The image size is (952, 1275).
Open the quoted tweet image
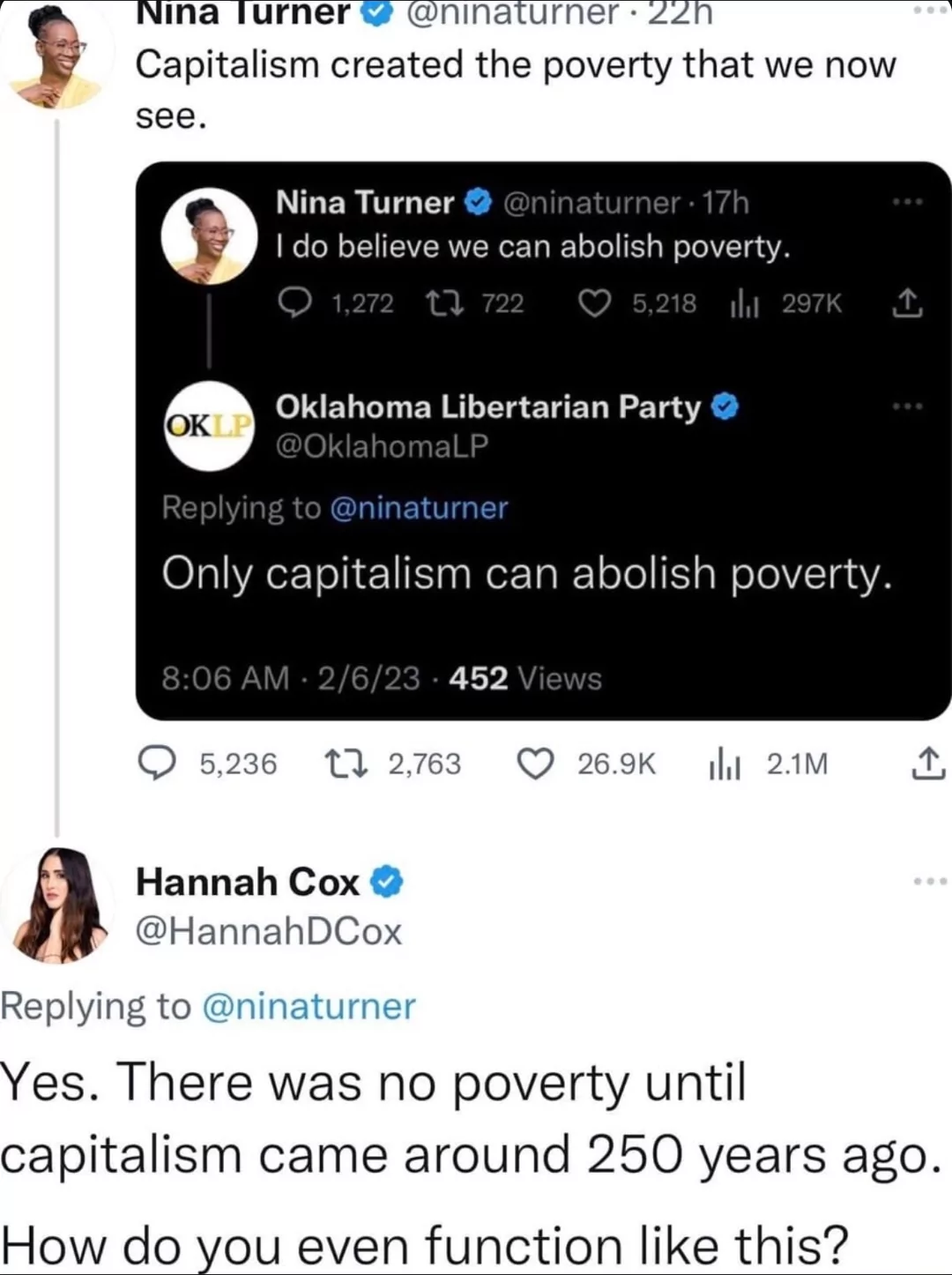pos(543,441)
